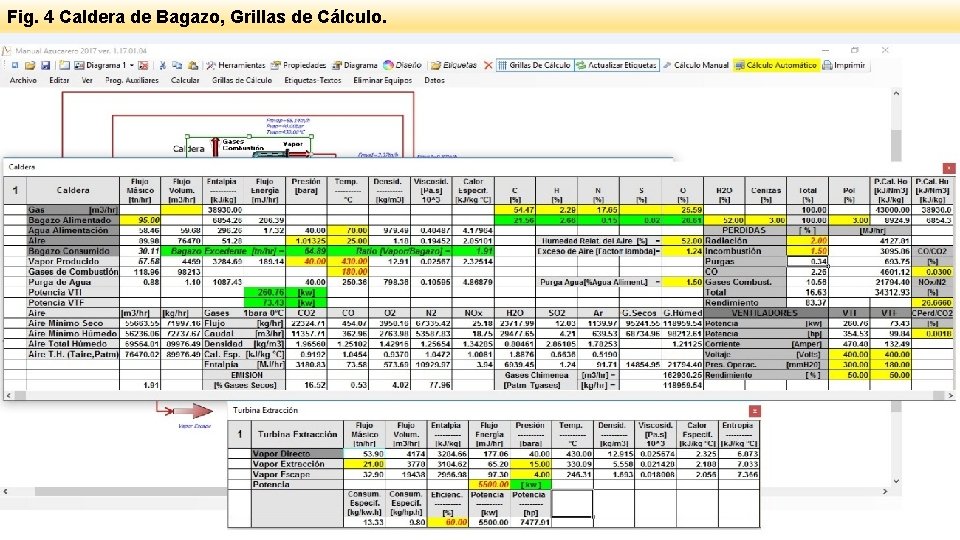The height and width of the screenshot is (540, 960).
Task: Open the Prog. Auxiliares menu
Action: tap(132, 80)
